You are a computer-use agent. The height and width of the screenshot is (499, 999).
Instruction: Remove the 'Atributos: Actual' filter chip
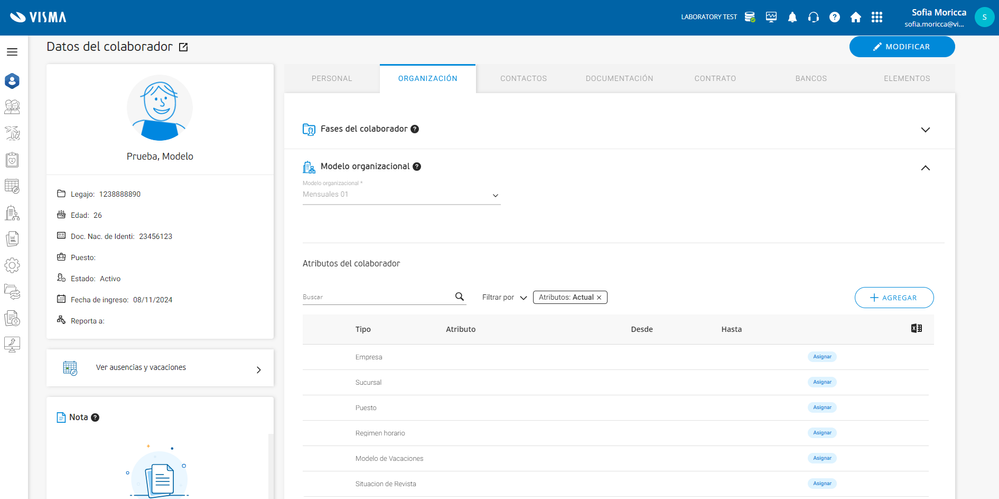pos(599,298)
